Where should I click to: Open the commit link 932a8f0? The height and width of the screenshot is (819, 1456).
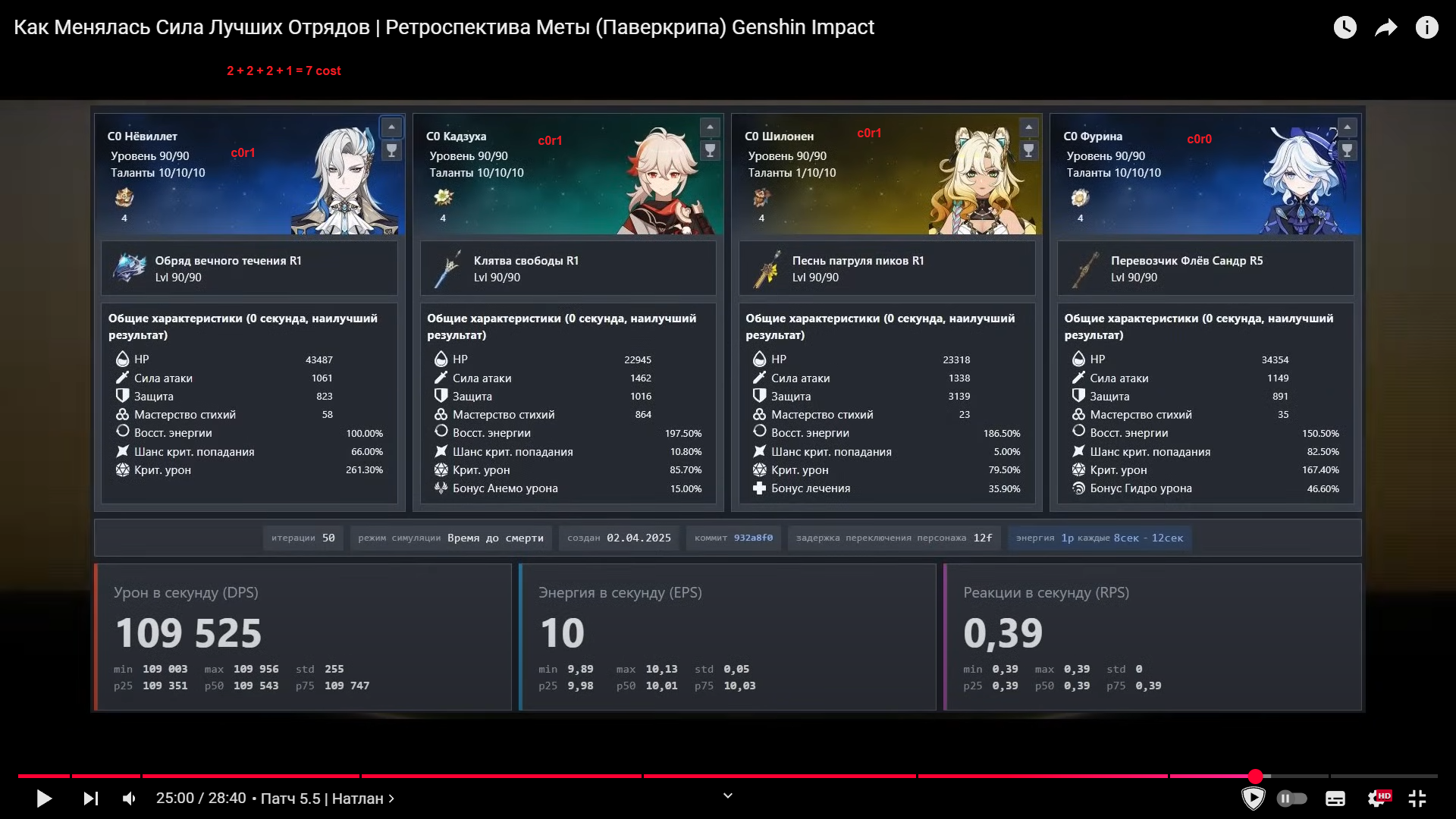click(x=753, y=538)
